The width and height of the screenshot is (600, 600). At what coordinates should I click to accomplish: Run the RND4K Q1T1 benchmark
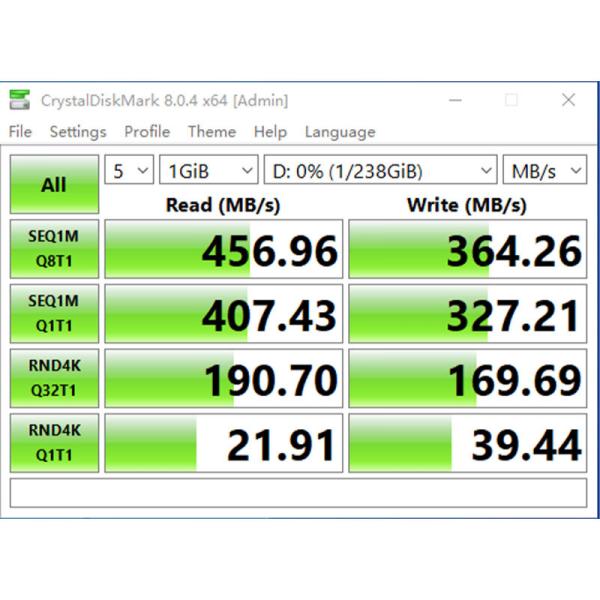[x=54, y=442]
